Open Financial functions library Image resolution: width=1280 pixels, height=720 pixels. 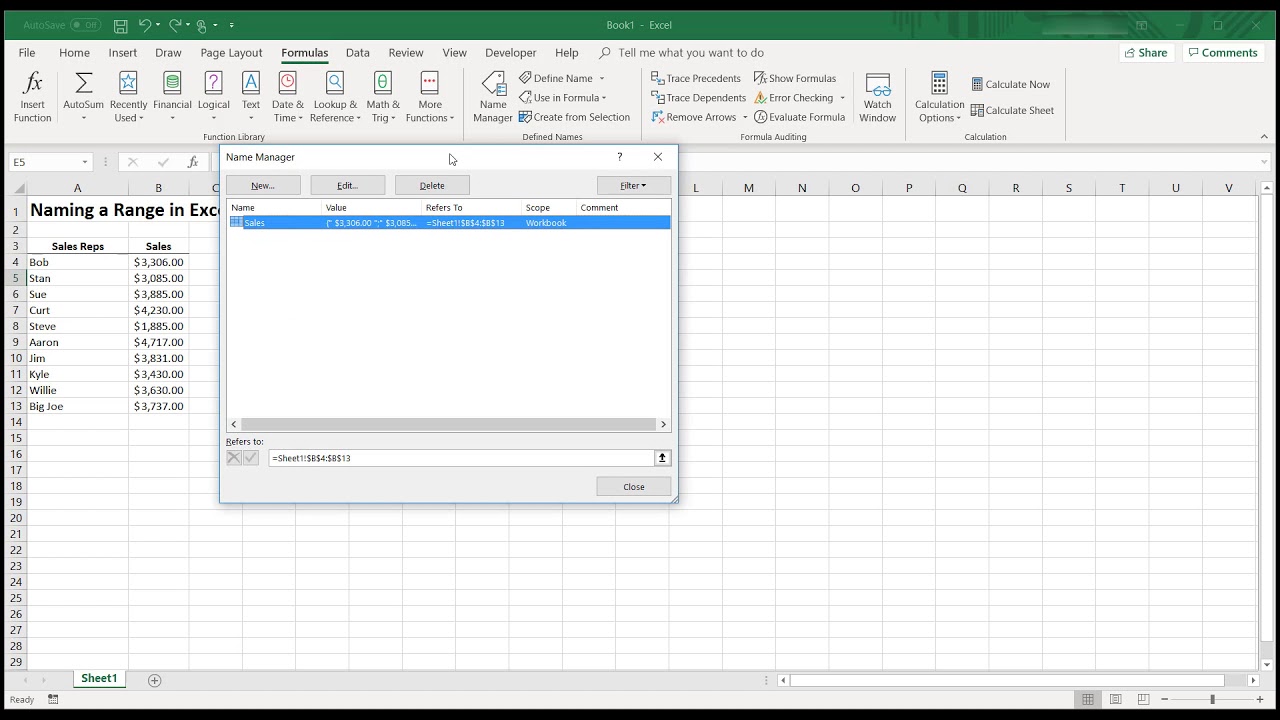pos(172,97)
